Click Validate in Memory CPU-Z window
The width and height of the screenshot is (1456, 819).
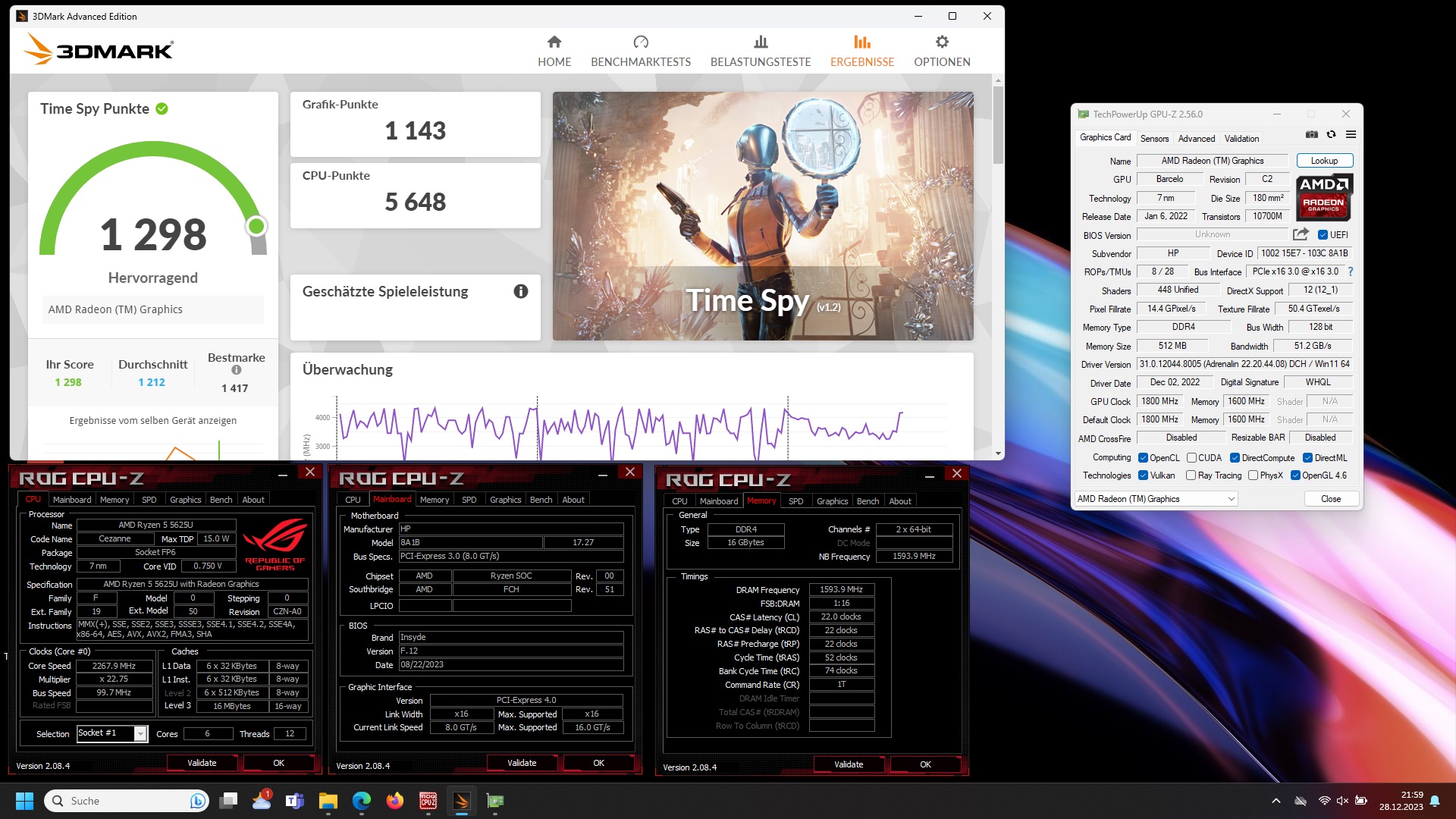849,764
